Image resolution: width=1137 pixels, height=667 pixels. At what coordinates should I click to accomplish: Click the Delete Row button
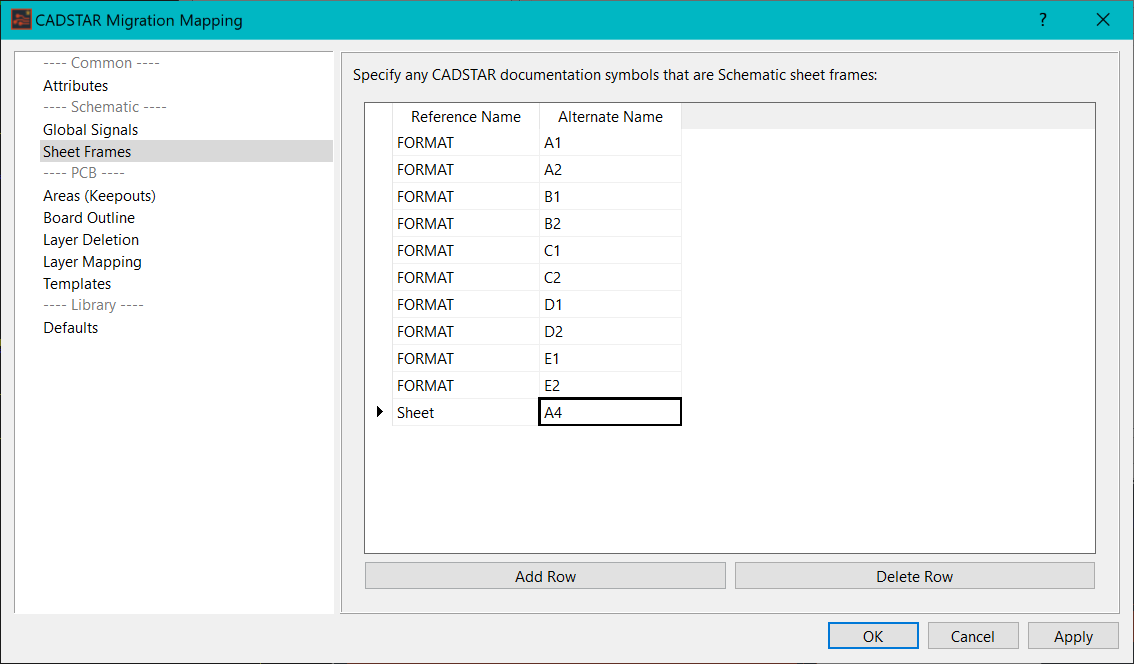(x=914, y=576)
